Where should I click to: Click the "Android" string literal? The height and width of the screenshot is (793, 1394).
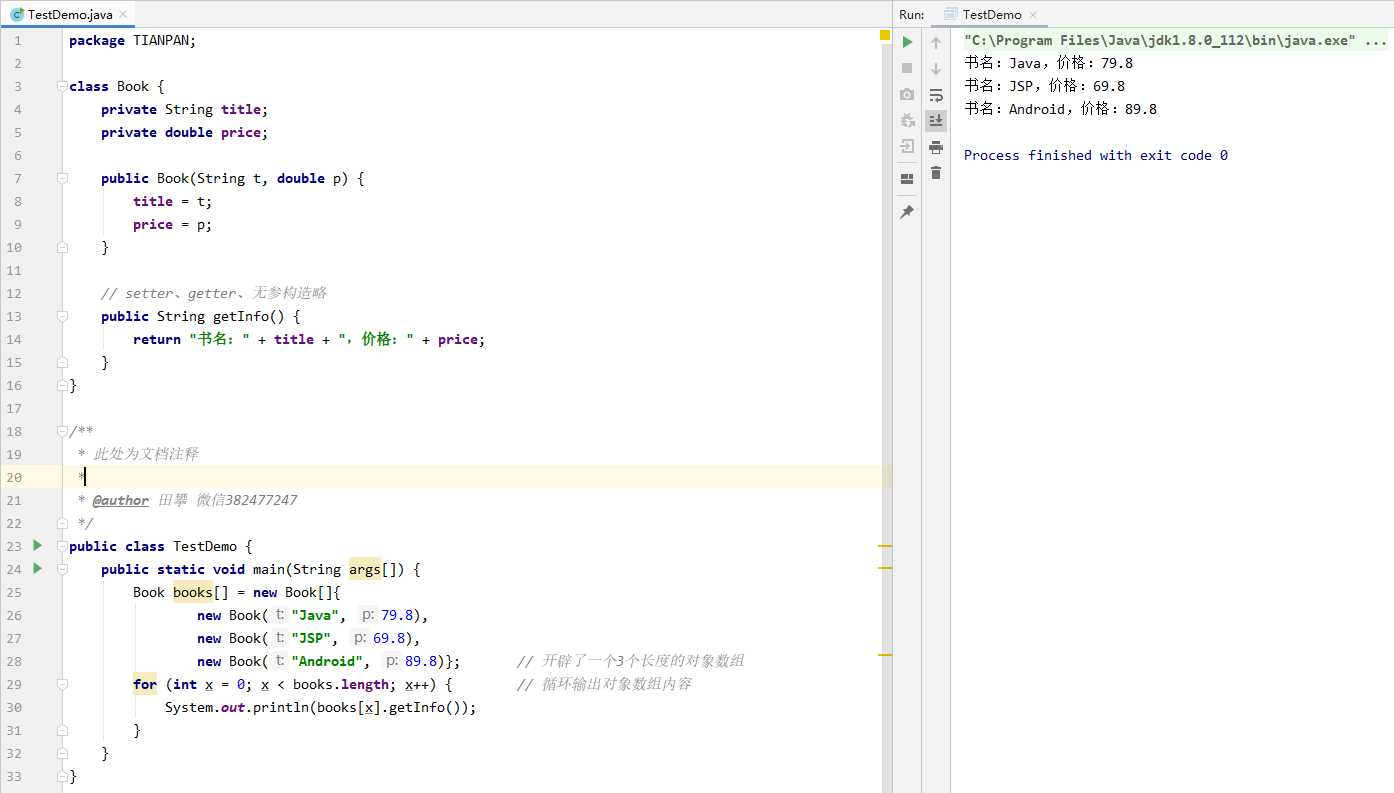click(x=329, y=661)
